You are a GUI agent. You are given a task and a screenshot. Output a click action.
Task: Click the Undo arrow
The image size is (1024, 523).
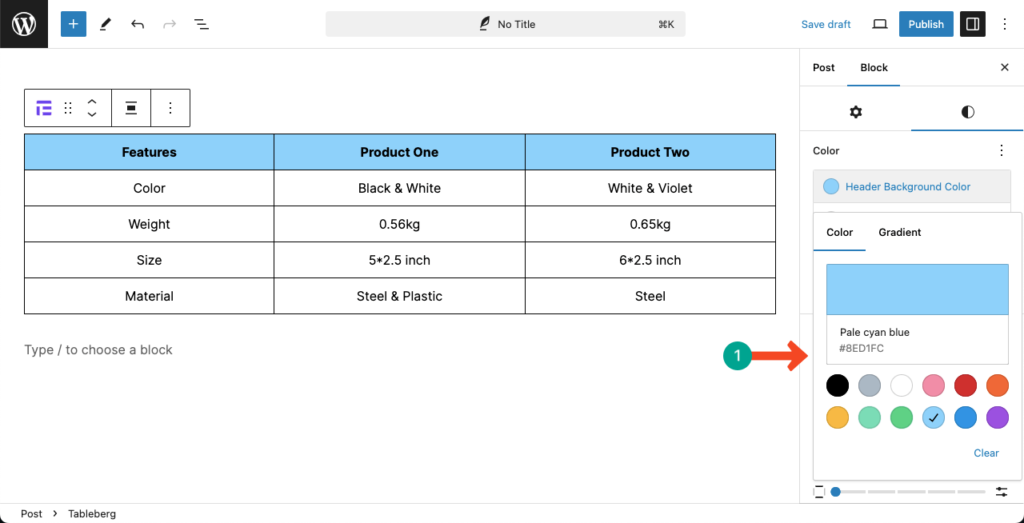tap(137, 24)
